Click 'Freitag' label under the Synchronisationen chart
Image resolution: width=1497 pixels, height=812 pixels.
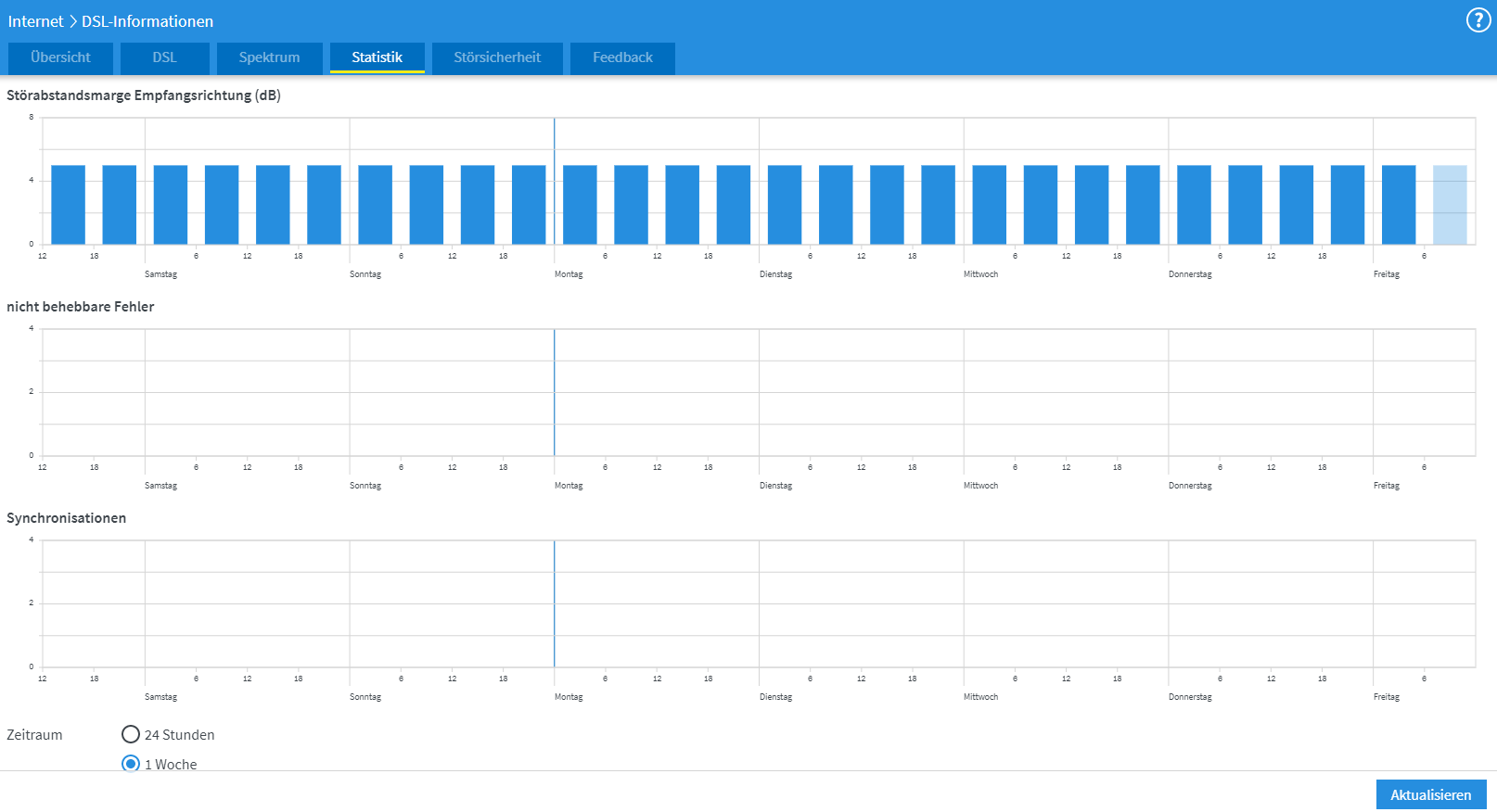[x=1387, y=697]
